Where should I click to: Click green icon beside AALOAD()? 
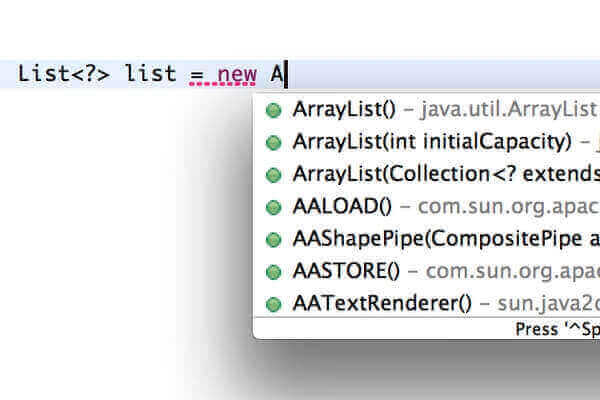pos(273,207)
